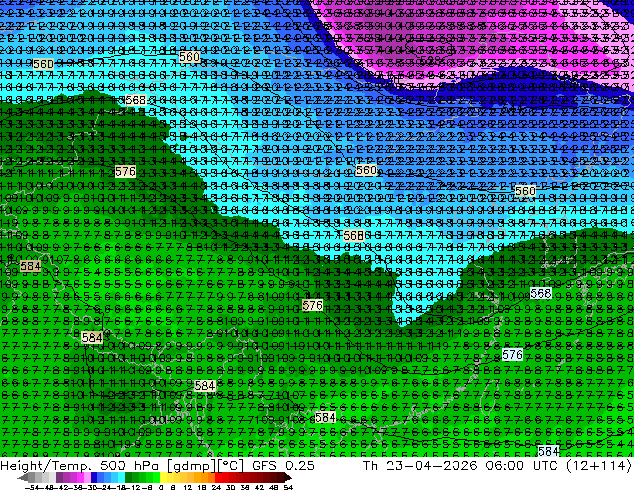
Task: Click the dark blue legend swatch
Action: (x=94, y=478)
